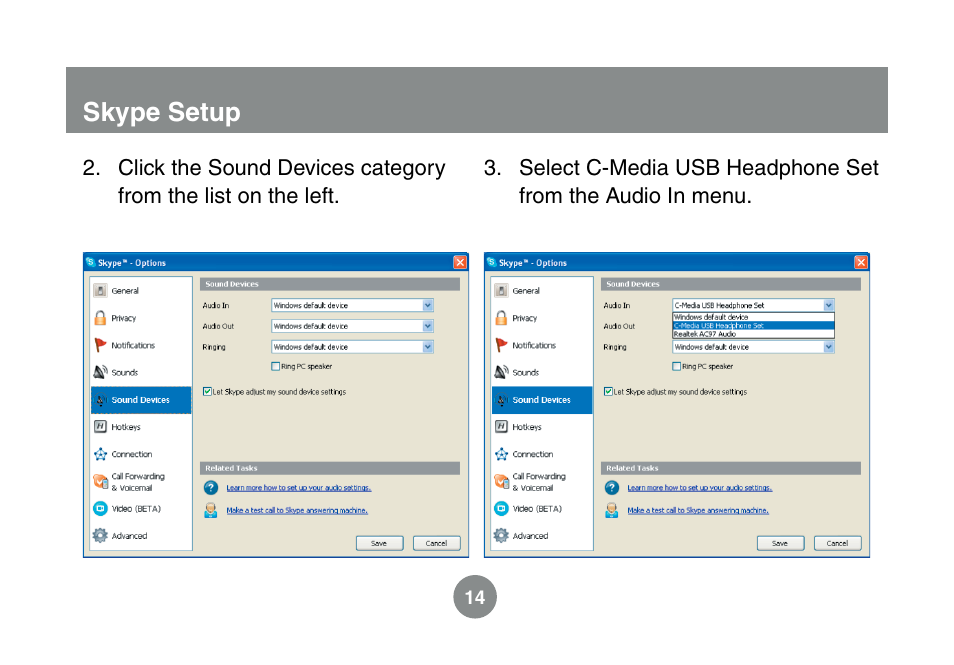
Task: Click the Advanced gear icon in left window
Action: tap(100, 535)
